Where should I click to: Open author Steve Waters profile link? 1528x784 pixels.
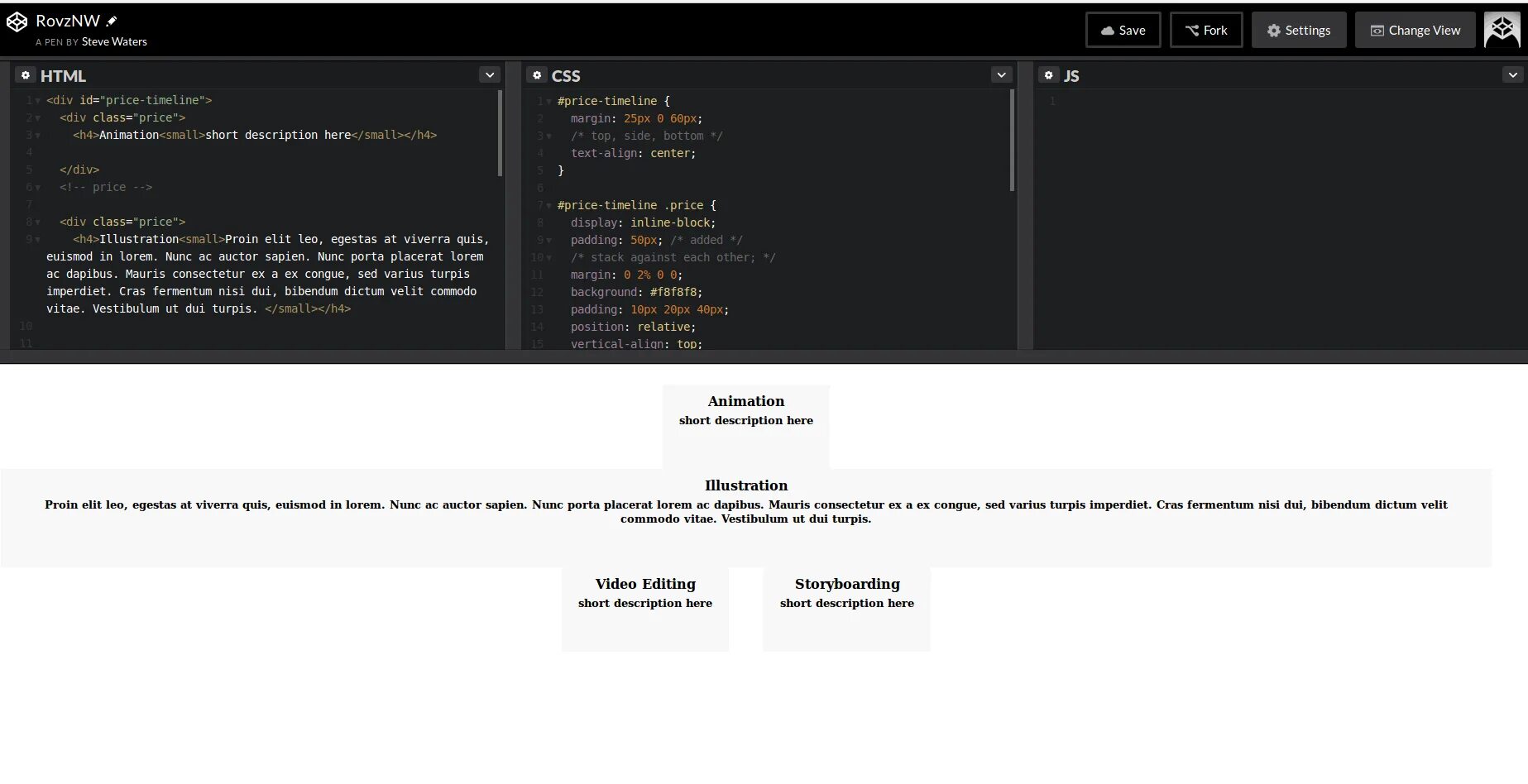pyautogui.click(x=114, y=41)
